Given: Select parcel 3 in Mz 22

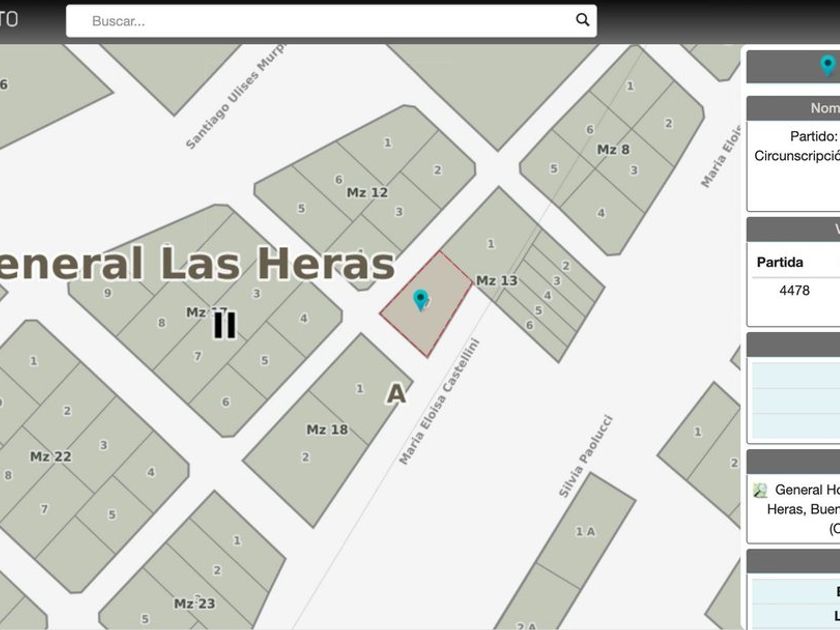Looking at the screenshot, I should click(x=103, y=445).
